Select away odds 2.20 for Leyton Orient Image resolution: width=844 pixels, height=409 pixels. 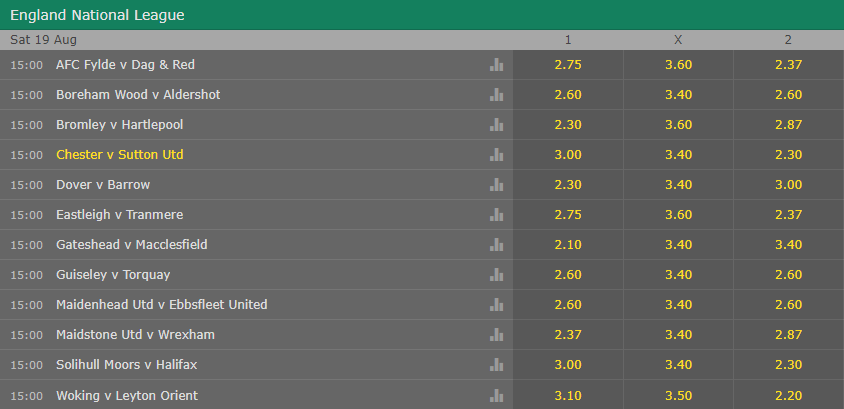[789, 396]
